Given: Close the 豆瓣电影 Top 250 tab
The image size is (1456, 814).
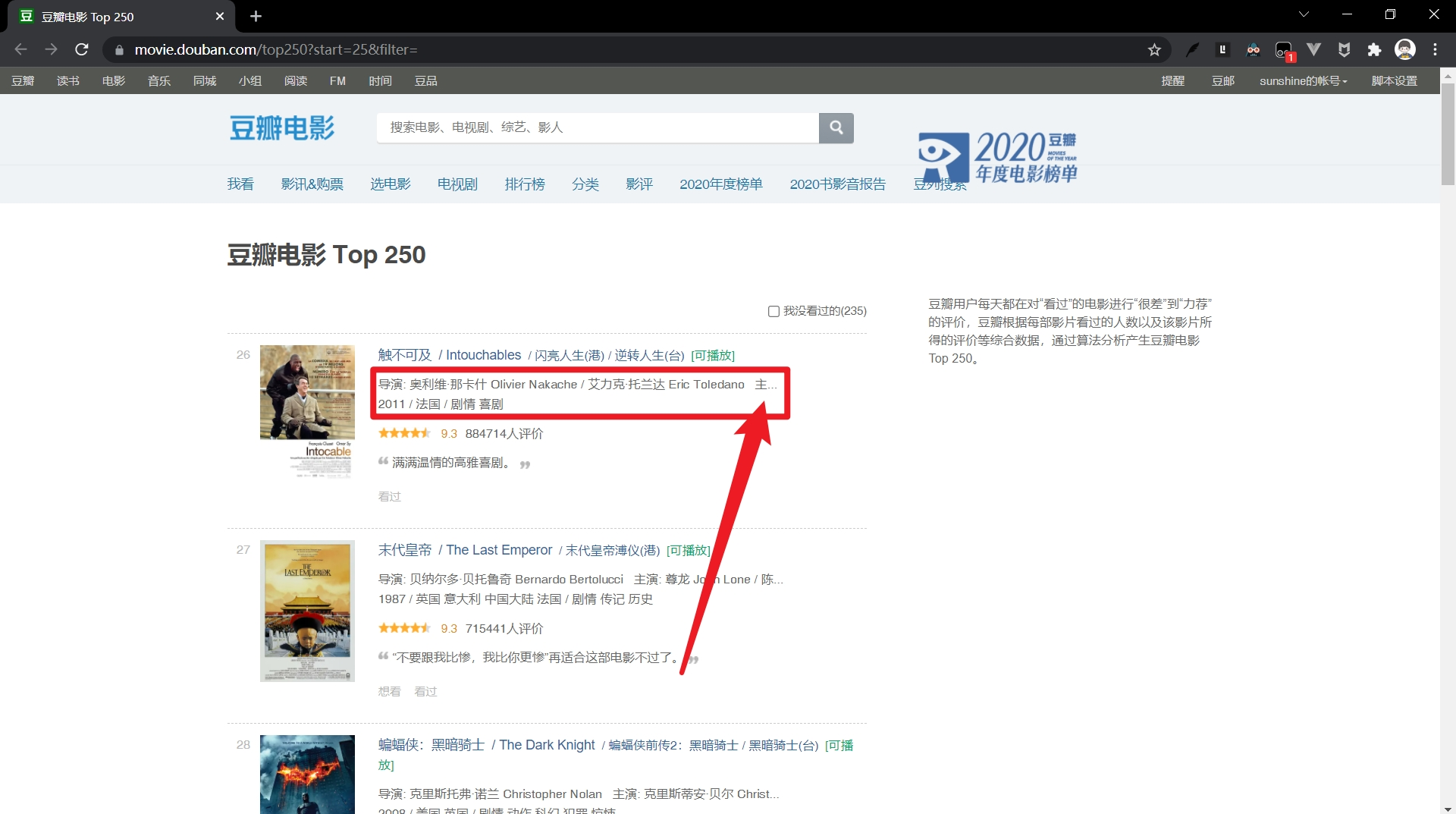Looking at the screenshot, I should pos(220,16).
